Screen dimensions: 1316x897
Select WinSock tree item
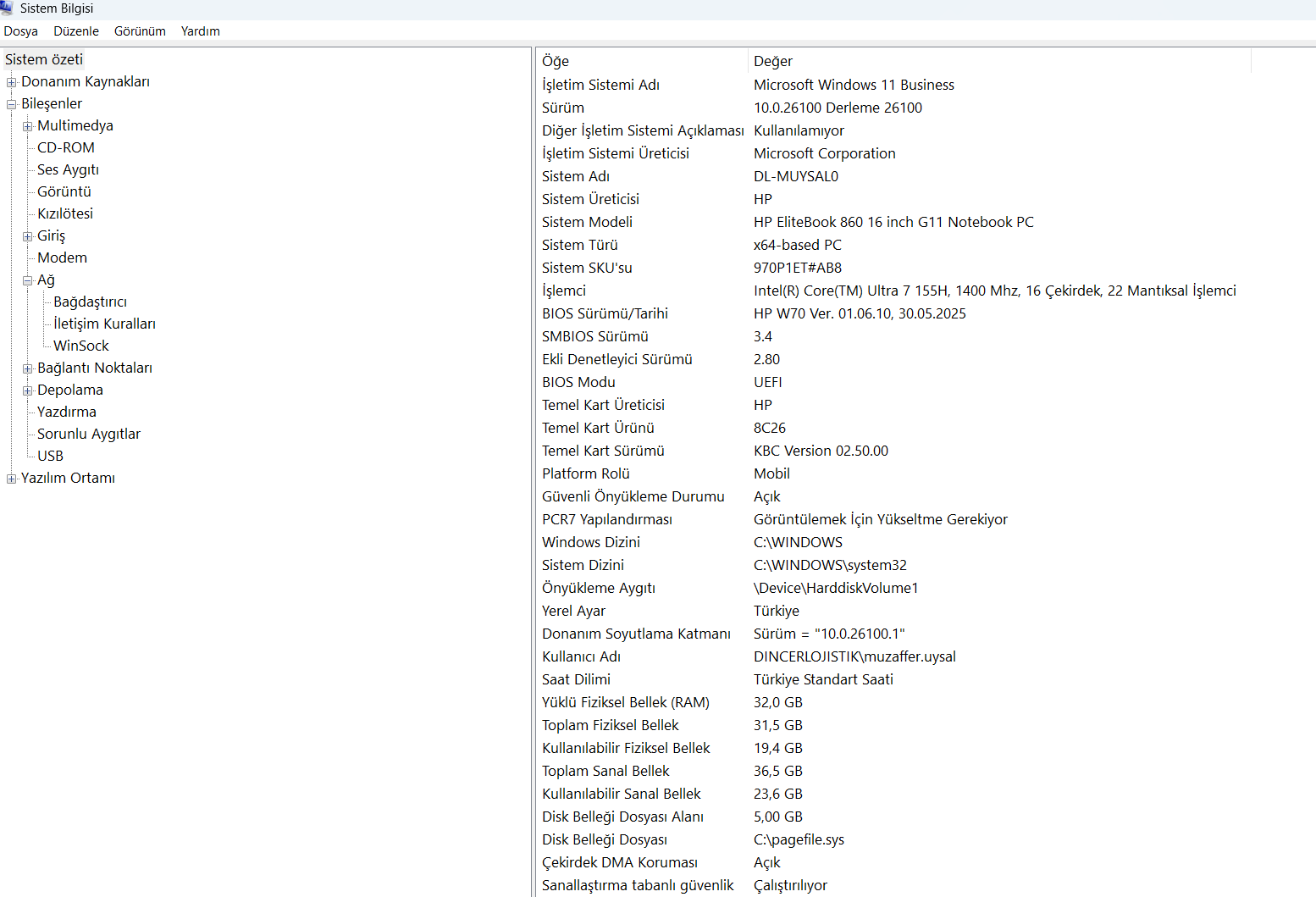[x=81, y=346]
